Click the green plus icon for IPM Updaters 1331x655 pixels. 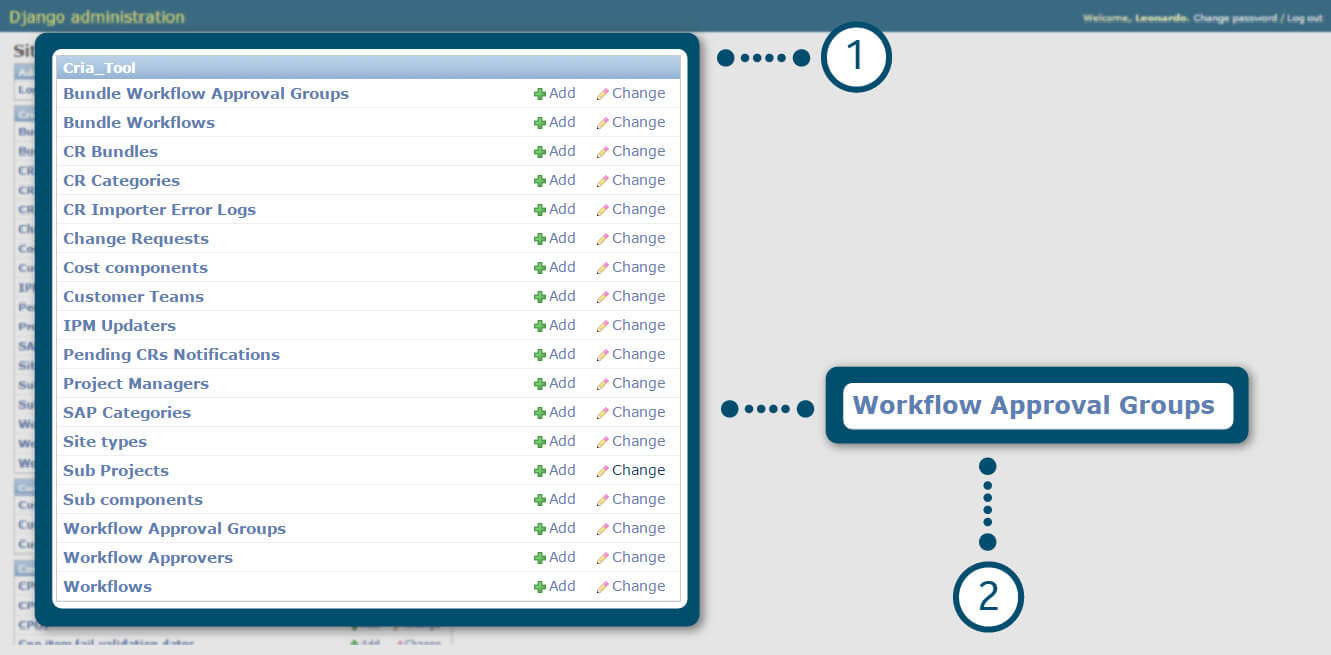539,326
